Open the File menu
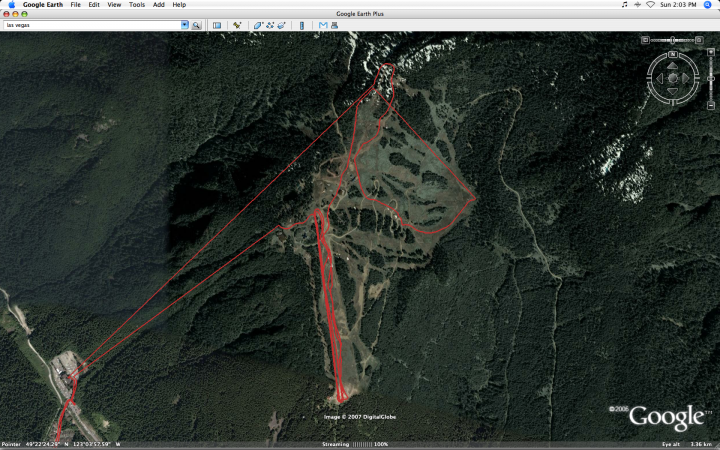720x450 pixels. point(75,5)
